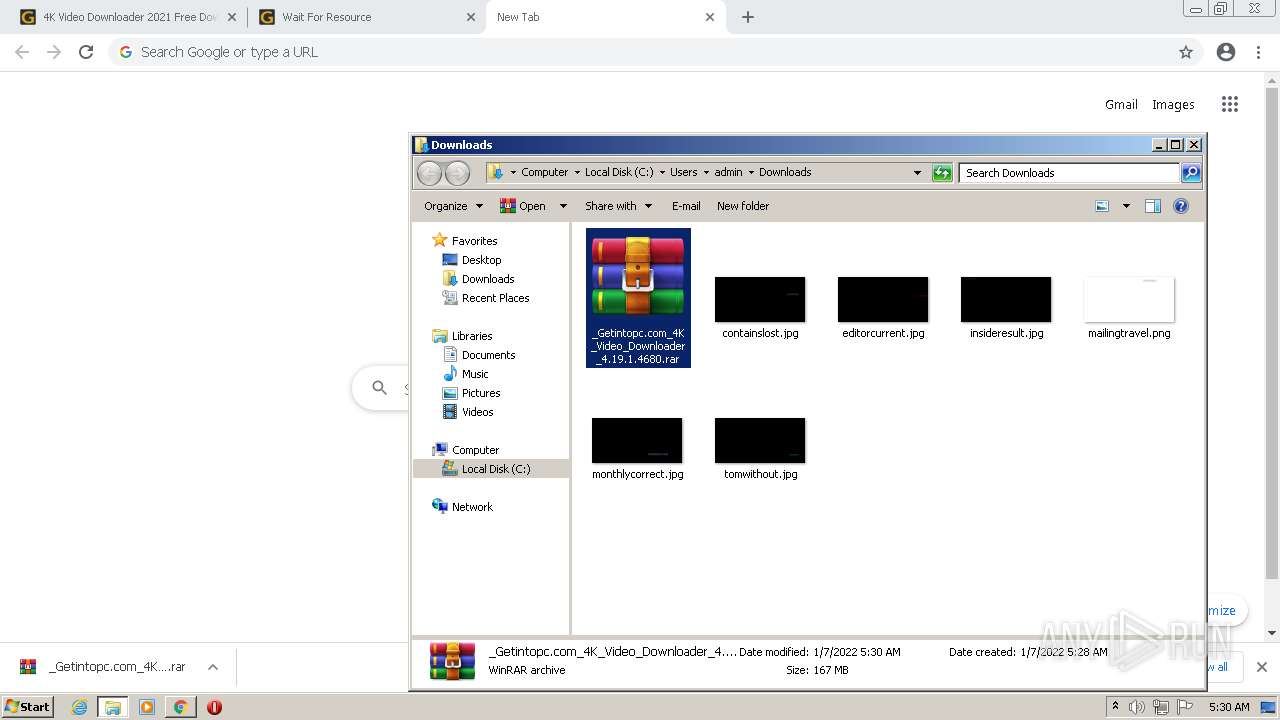Open the view options dropdown arrow
1280x720 pixels.
click(x=1126, y=206)
